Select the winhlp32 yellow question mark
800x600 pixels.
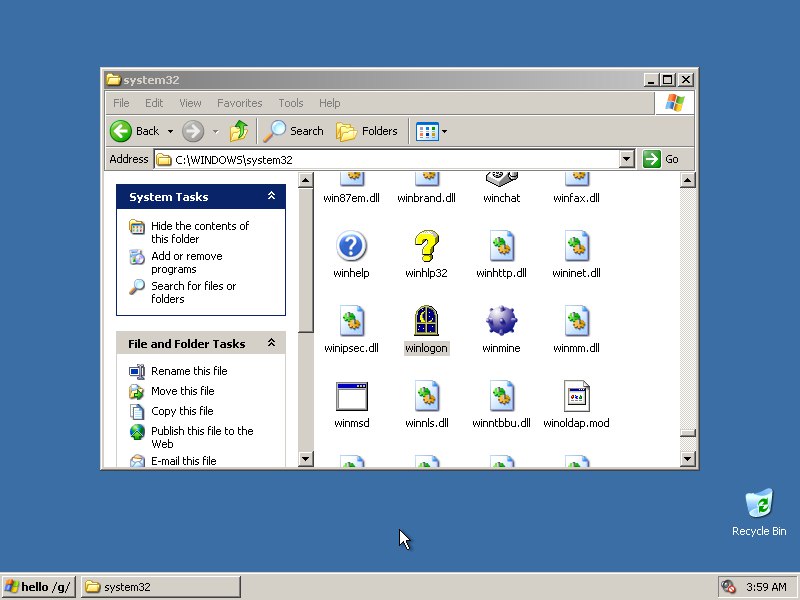[426, 246]
